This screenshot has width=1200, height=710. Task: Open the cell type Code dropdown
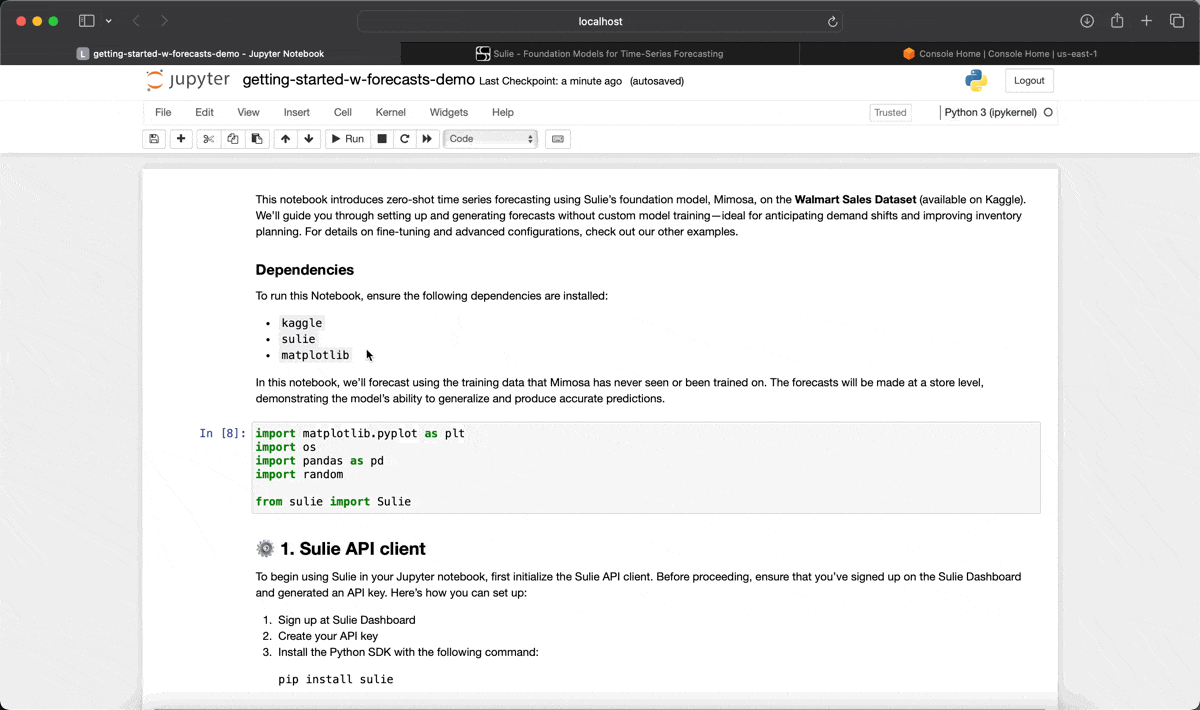[x=490, y=139]
